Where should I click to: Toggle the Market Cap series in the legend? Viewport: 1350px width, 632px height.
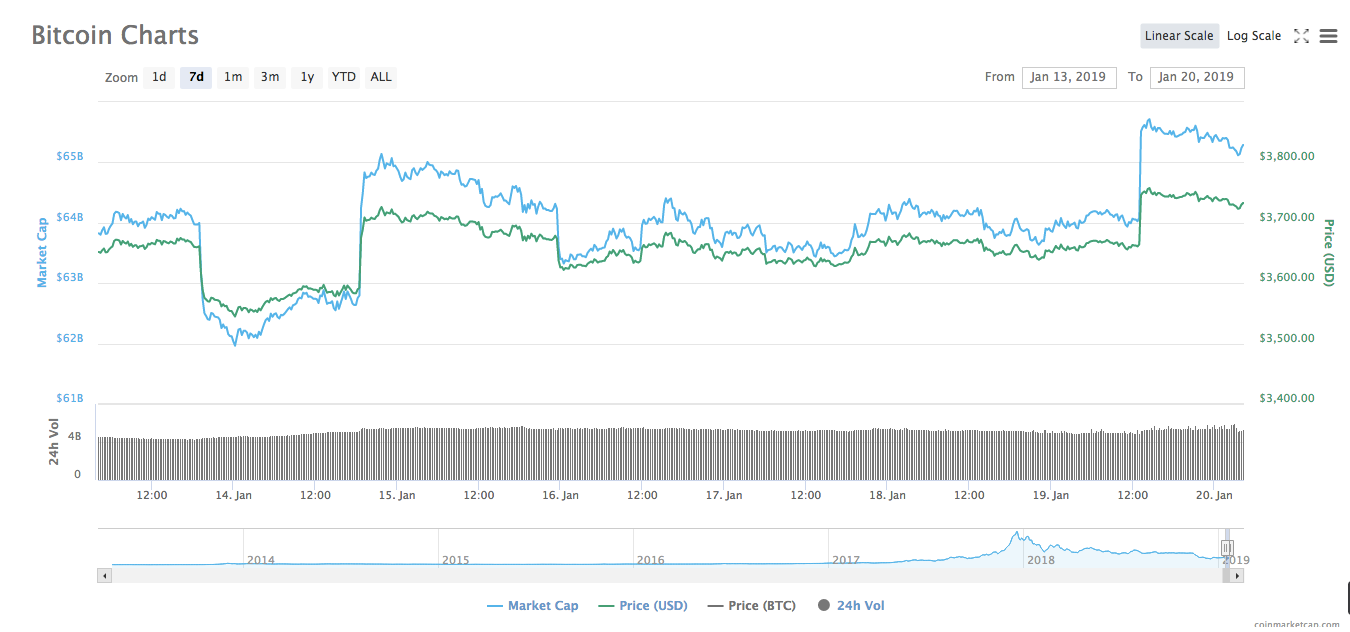(x=533, y=605)
